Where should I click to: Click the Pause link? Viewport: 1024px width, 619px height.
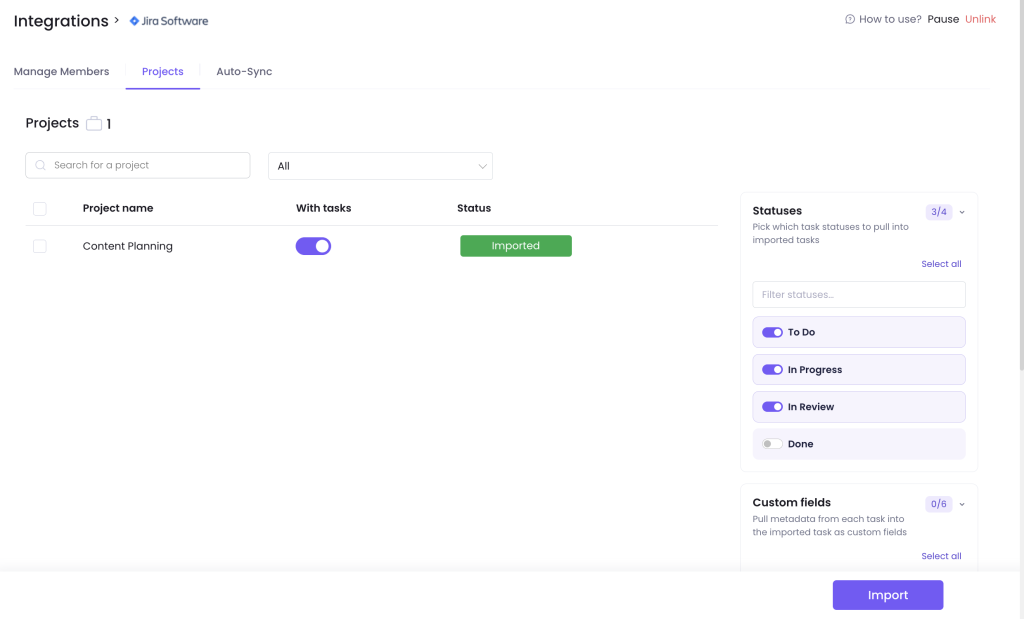943,20
